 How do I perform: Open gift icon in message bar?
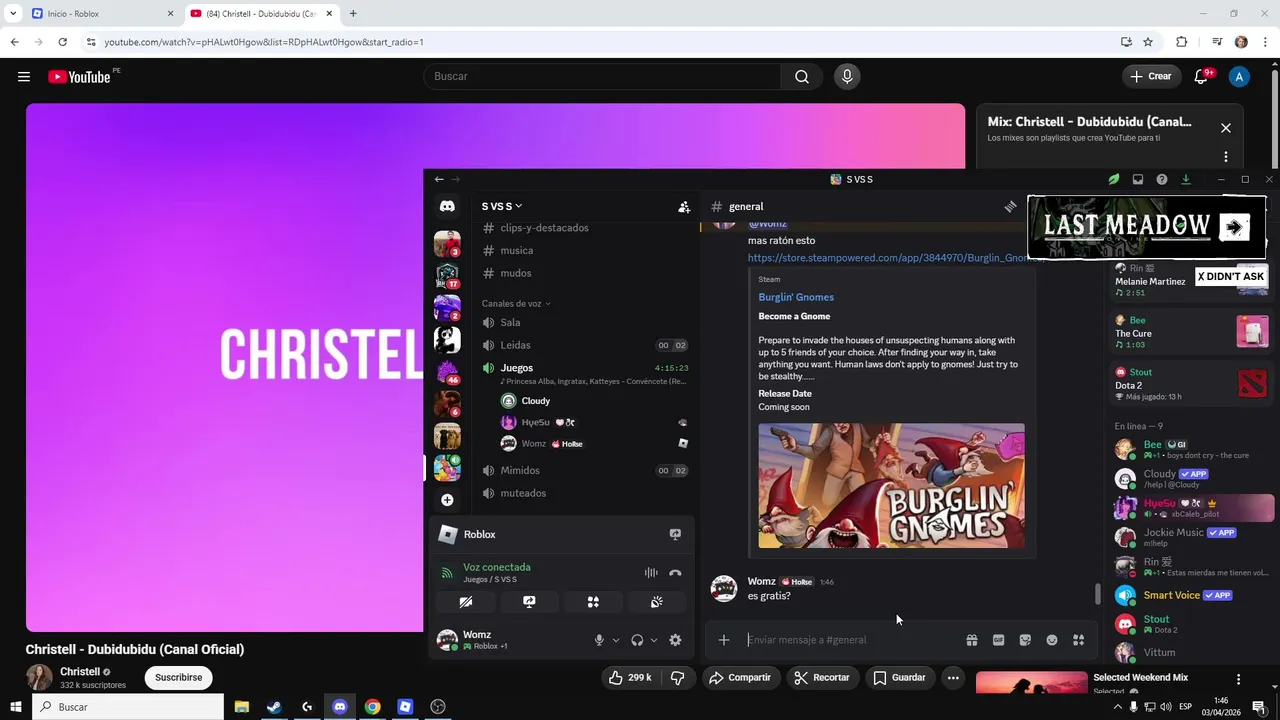click(971, 640)
